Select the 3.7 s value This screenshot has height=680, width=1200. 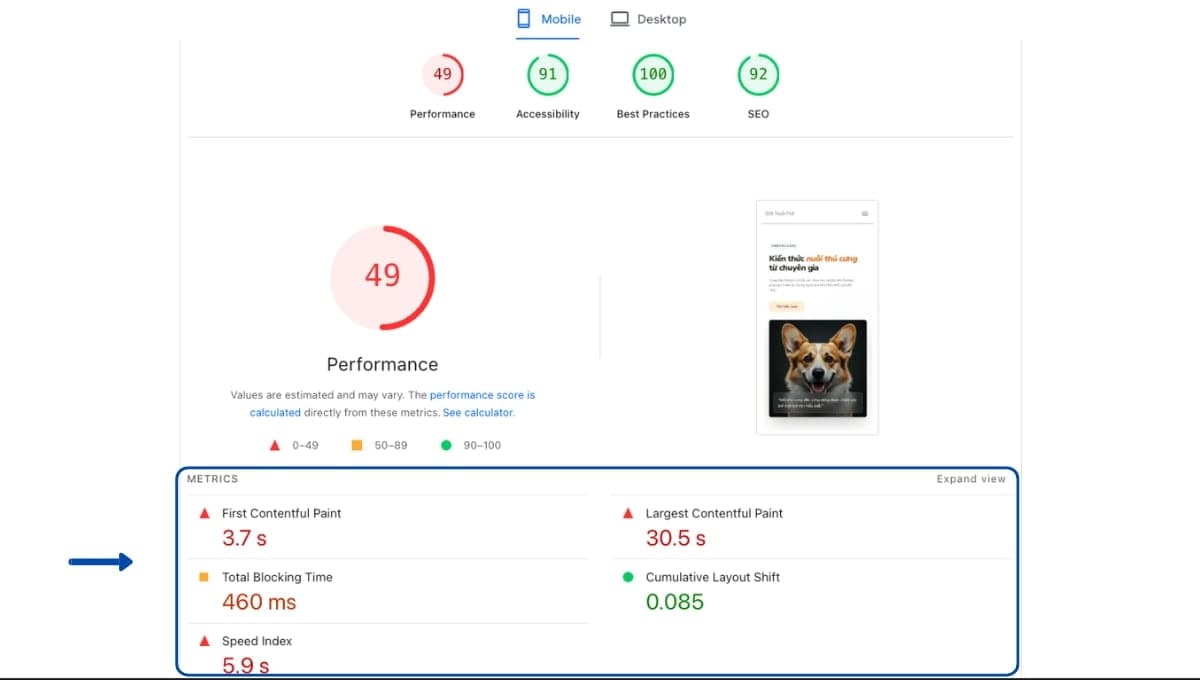(x=245, y=538)
